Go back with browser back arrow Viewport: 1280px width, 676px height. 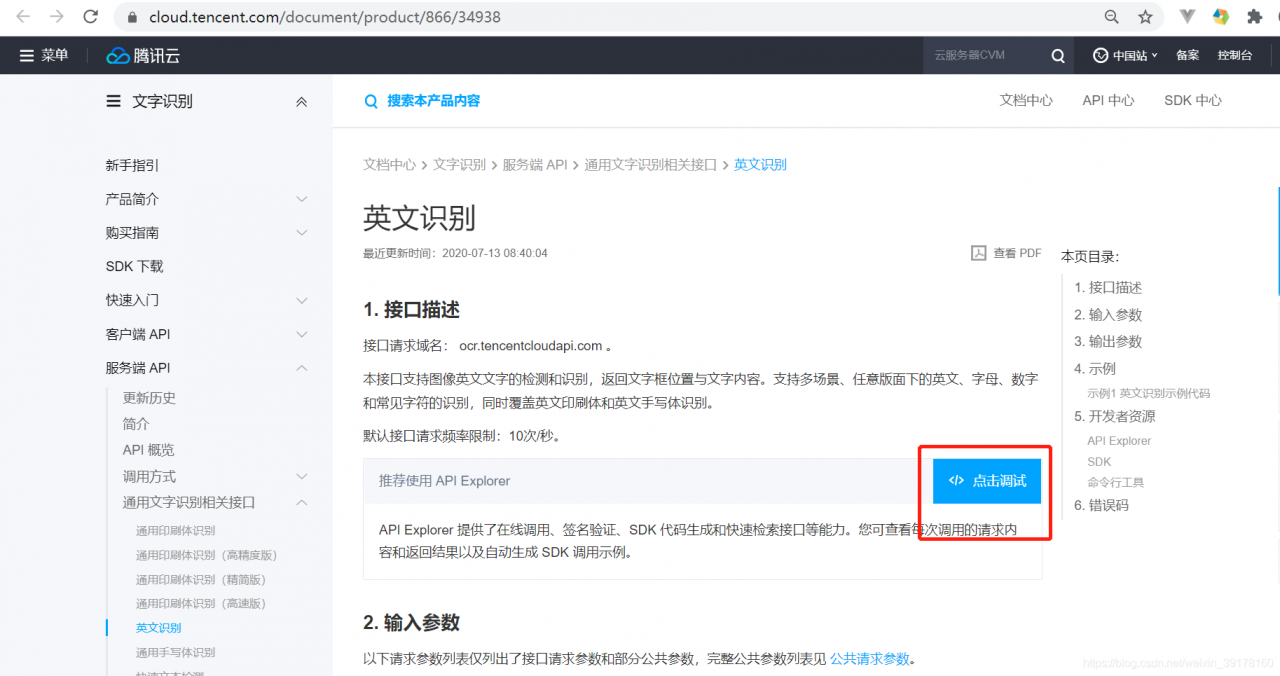click(x=23, y=17)
